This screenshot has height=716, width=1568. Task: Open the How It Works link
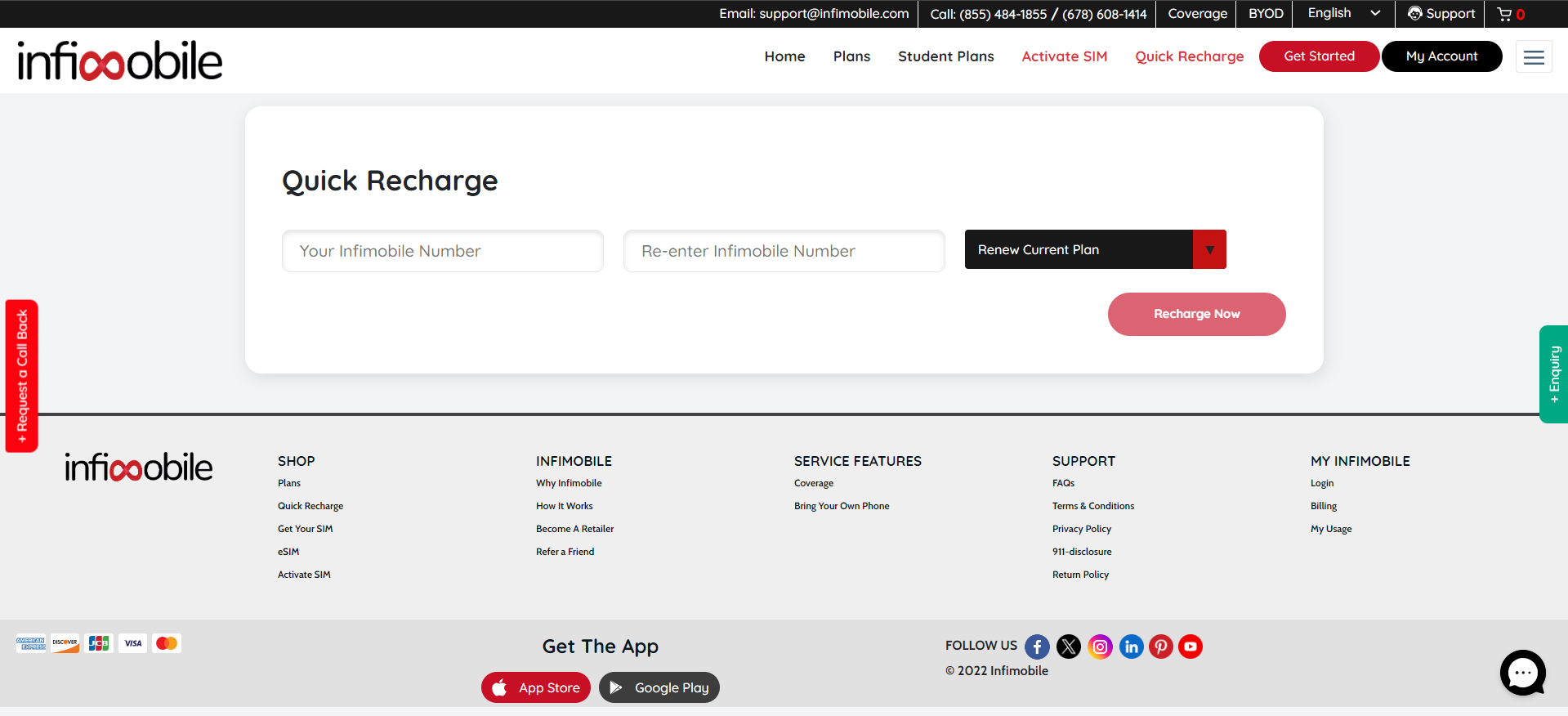[565, 506]
